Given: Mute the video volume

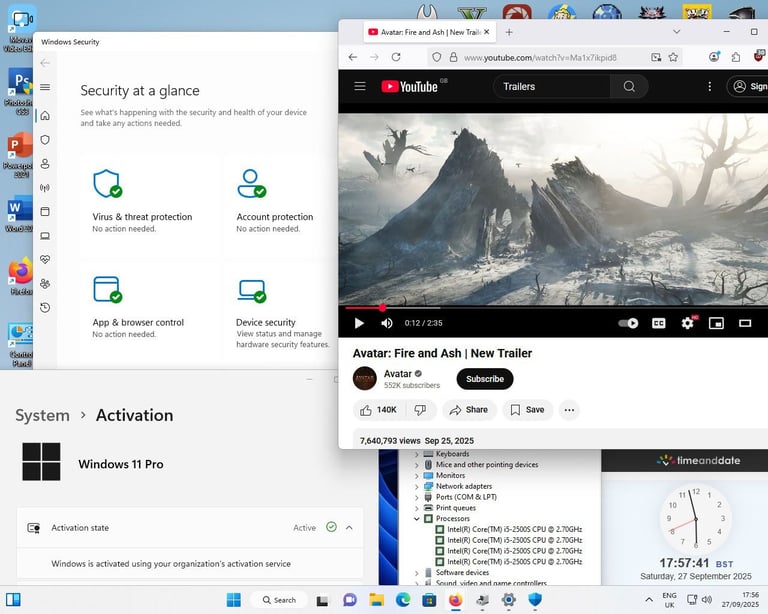Looking at the screenshot, I should 387,323.
